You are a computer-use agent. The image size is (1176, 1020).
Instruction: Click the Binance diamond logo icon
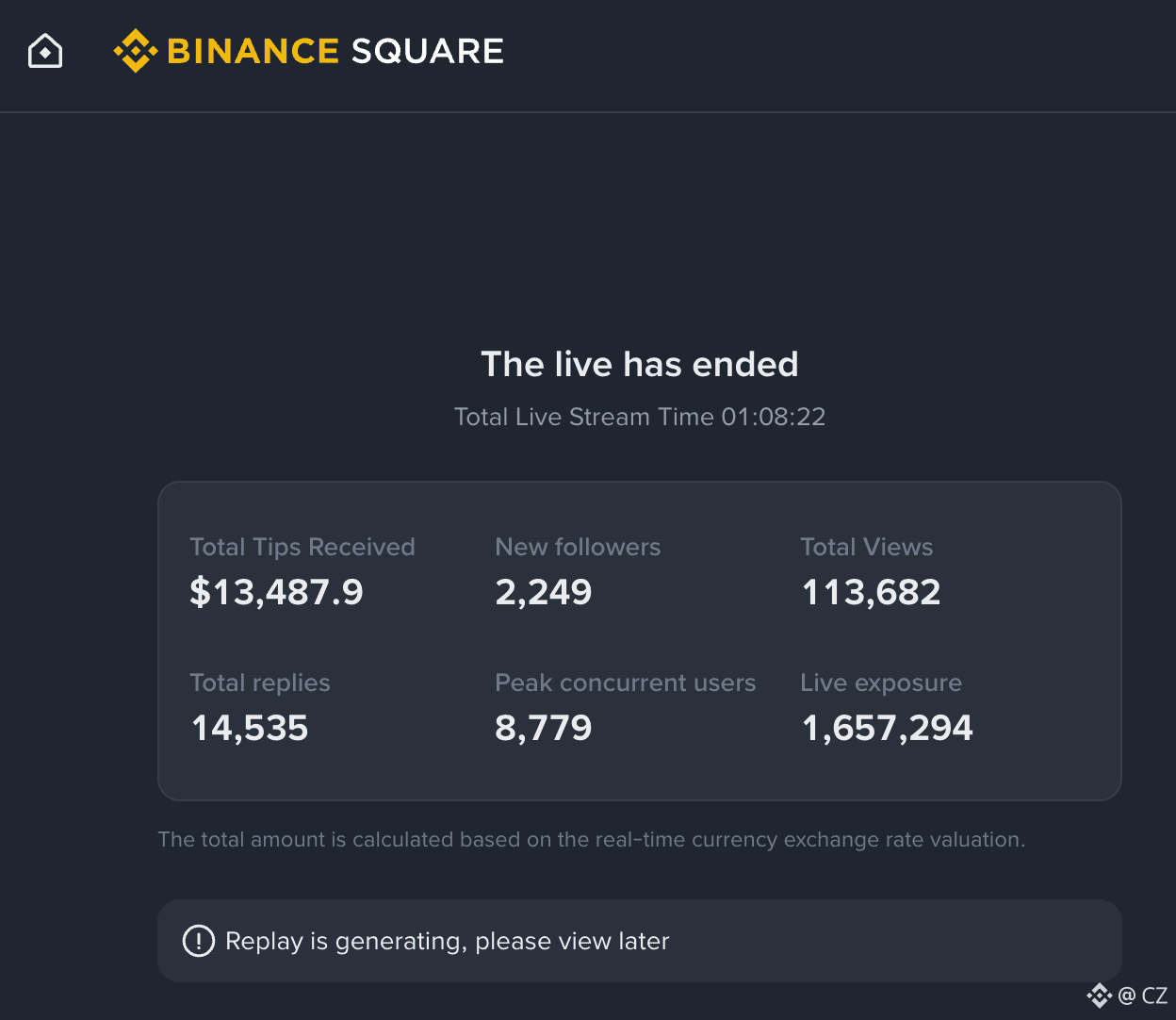[135, 51]
